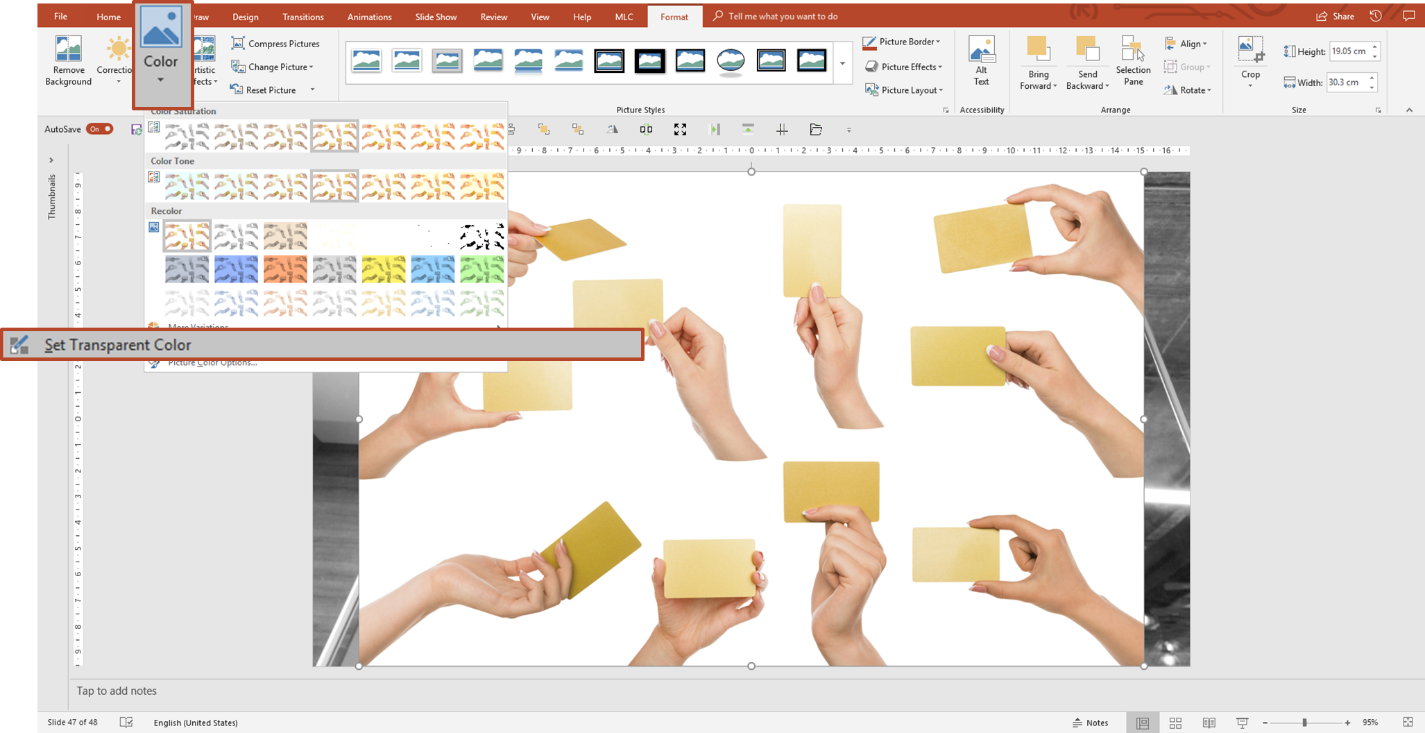This screenshot has width=1425, height=733.
Task: Switch to the Transitions tab
Action: tap(303, 17)
